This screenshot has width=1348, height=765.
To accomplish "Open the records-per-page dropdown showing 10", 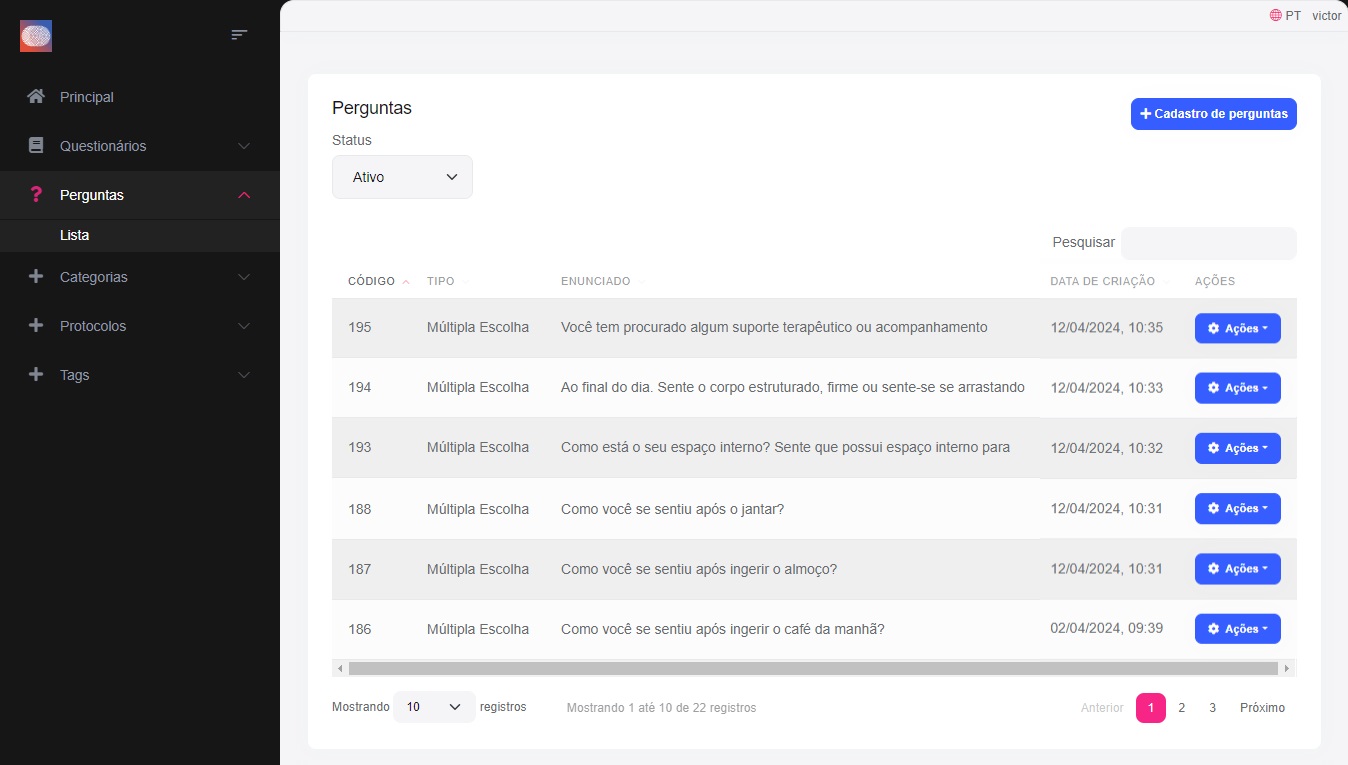I will tap(434, 707).
